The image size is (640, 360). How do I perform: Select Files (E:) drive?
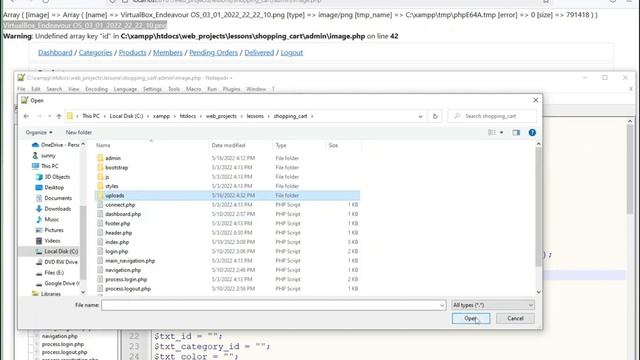54,273
